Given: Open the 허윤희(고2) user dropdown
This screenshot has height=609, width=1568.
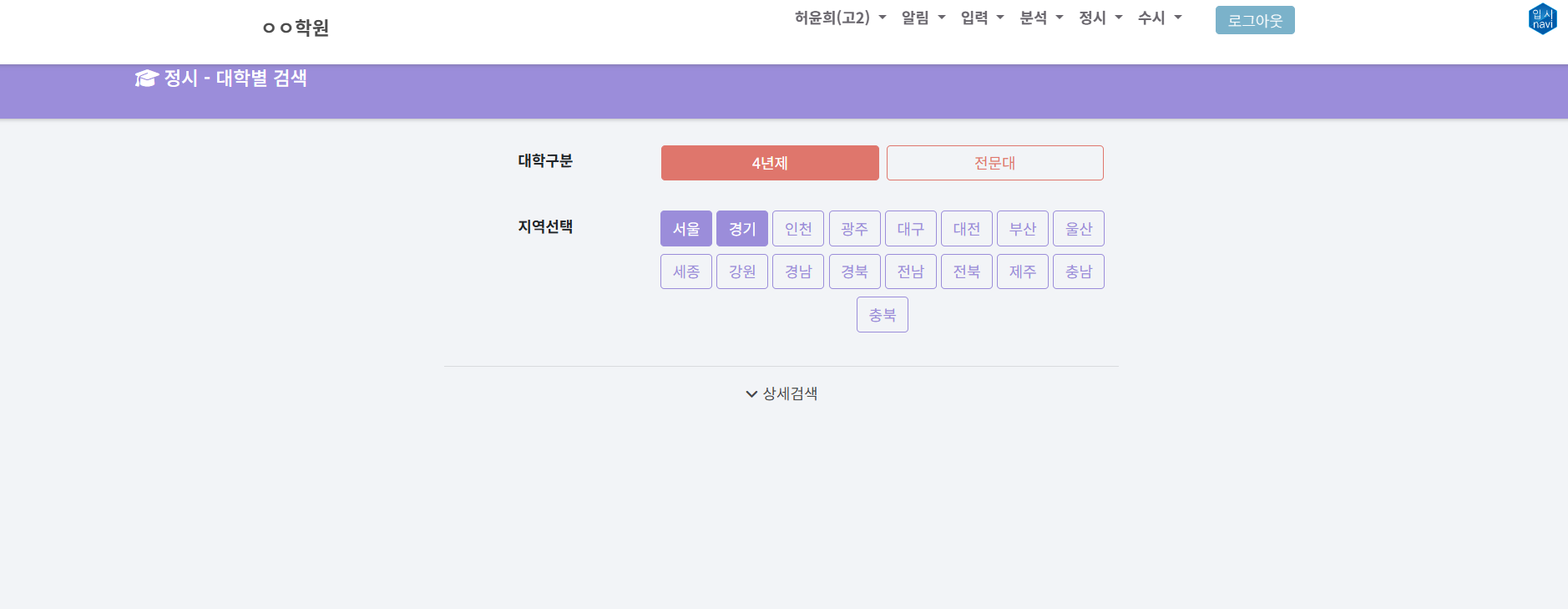Looking at the screenshot, I should pos(840,18).
